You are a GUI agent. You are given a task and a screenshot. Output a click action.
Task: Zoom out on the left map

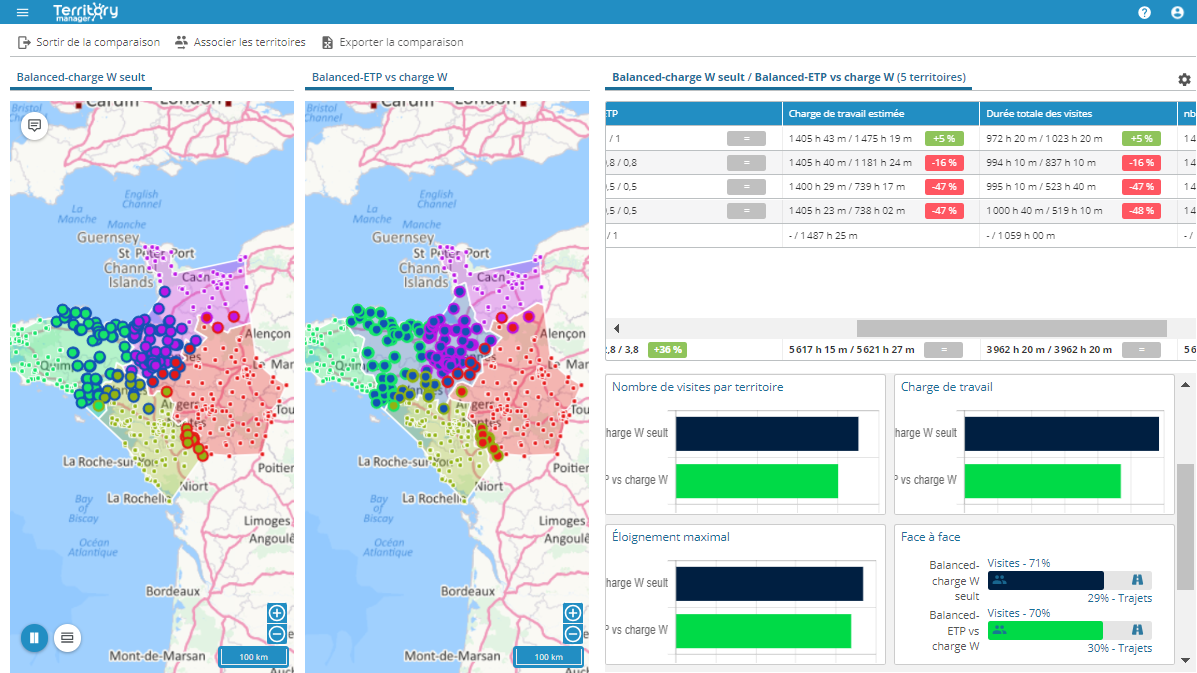[x=277, y=634]
